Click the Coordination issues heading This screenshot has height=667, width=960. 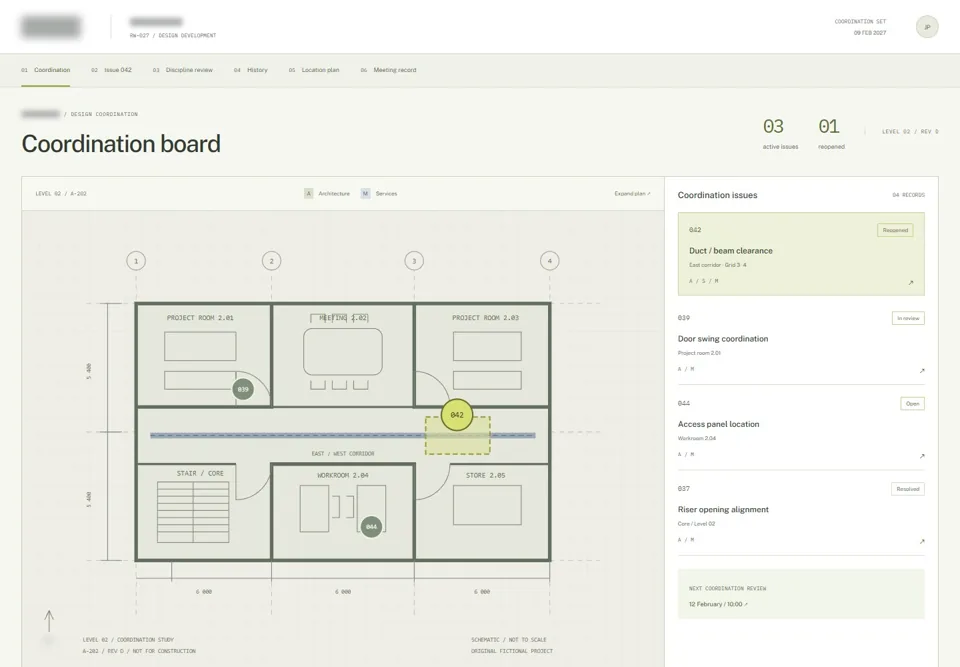click(718, 195)
